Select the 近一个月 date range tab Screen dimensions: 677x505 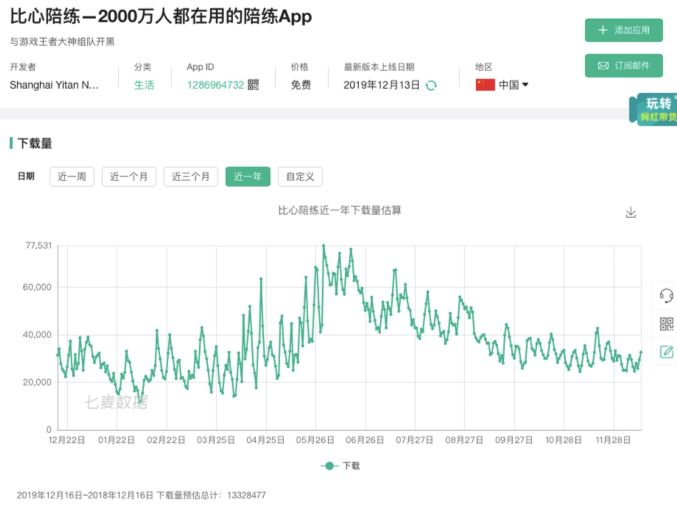click(129, 177)
